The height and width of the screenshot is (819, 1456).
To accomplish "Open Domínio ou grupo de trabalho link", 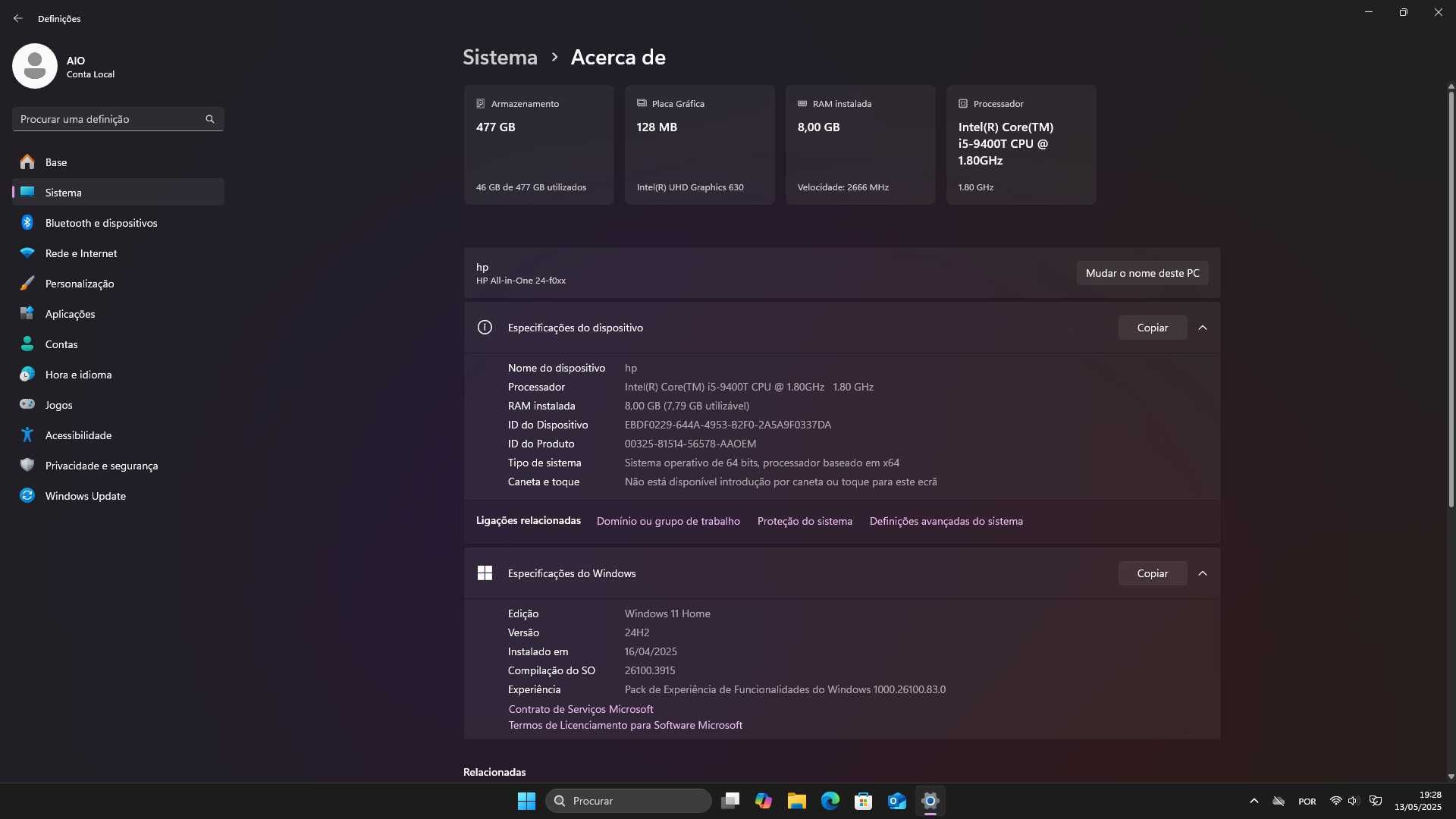I will pyautogui.click(x=668, y=521).
